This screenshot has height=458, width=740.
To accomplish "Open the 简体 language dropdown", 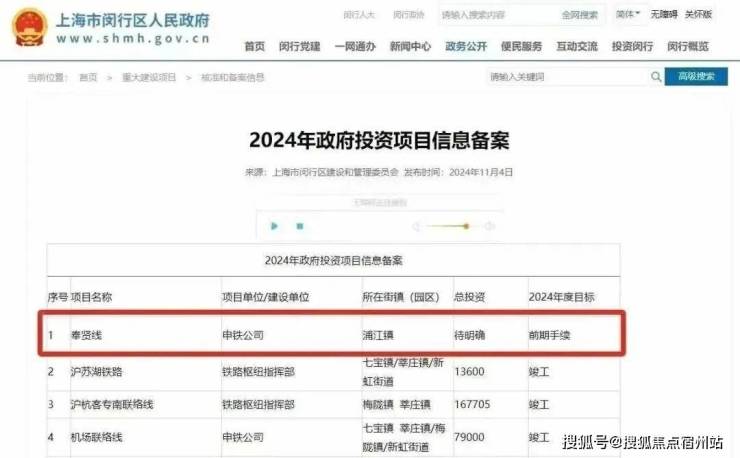I will 628,15.
